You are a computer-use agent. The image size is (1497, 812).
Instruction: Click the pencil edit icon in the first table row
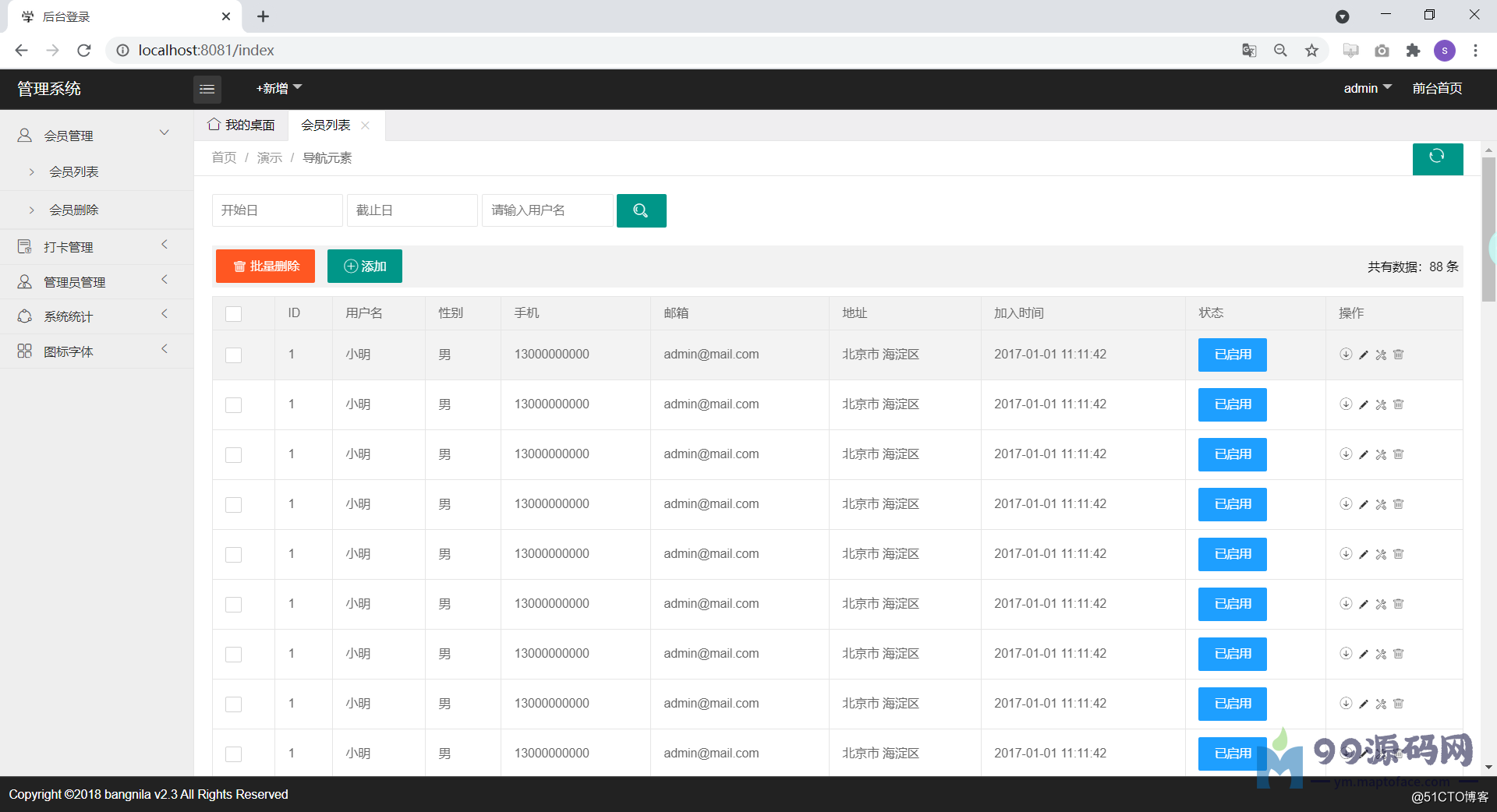pyautogui.click(x=1364, y=355)
